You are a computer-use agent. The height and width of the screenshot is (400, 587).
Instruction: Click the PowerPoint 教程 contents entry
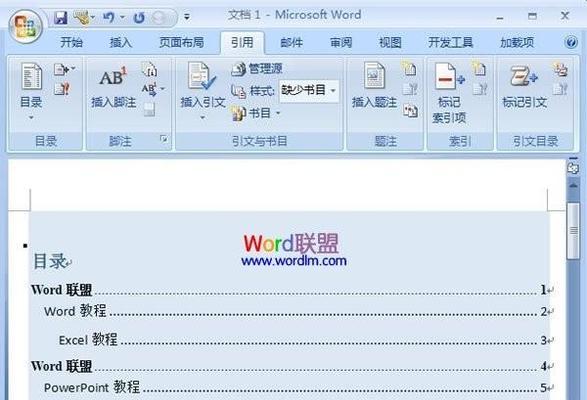(296, 387)
